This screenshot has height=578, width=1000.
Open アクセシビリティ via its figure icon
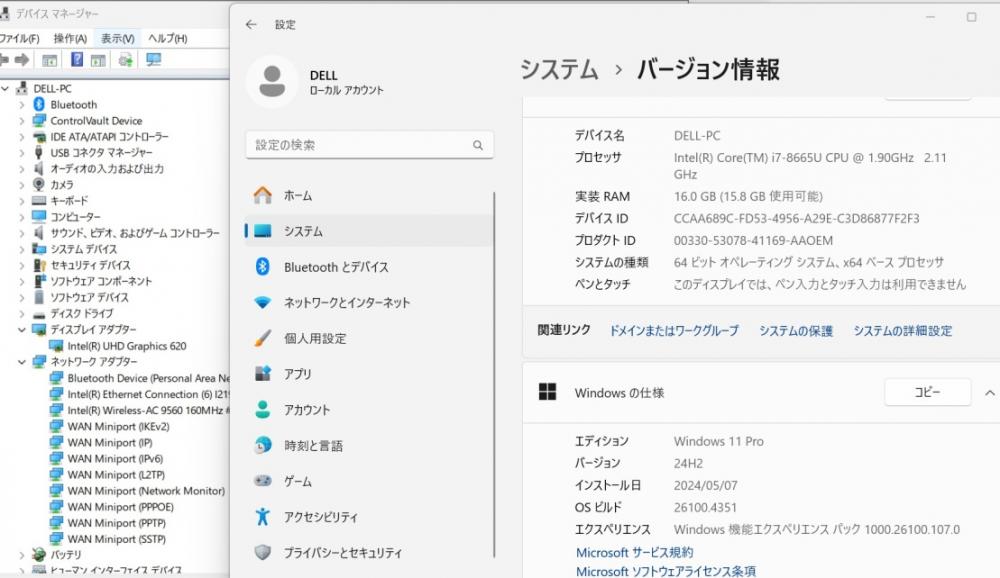[263, 517]
